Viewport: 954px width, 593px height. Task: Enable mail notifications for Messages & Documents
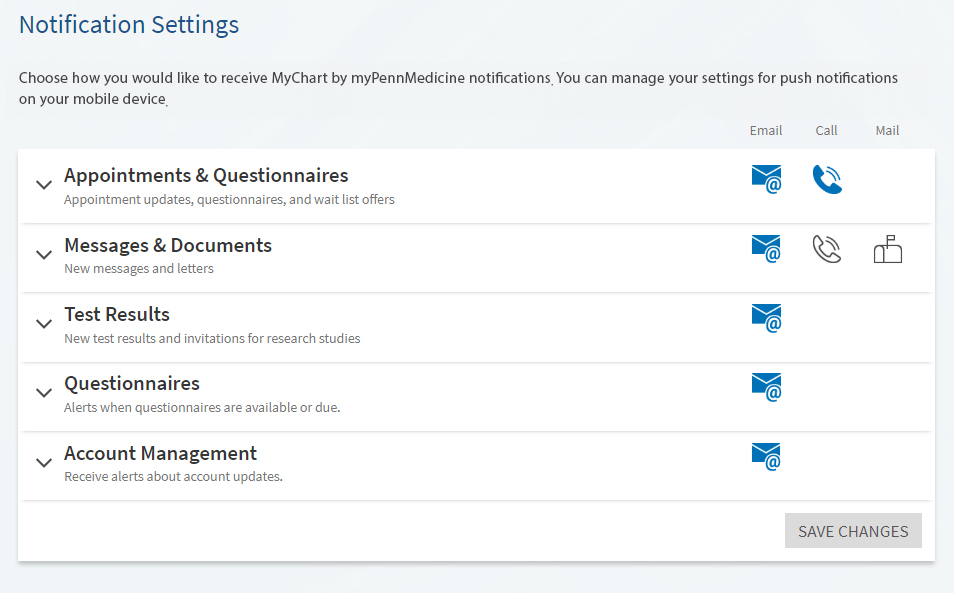(x=888, y=249)
